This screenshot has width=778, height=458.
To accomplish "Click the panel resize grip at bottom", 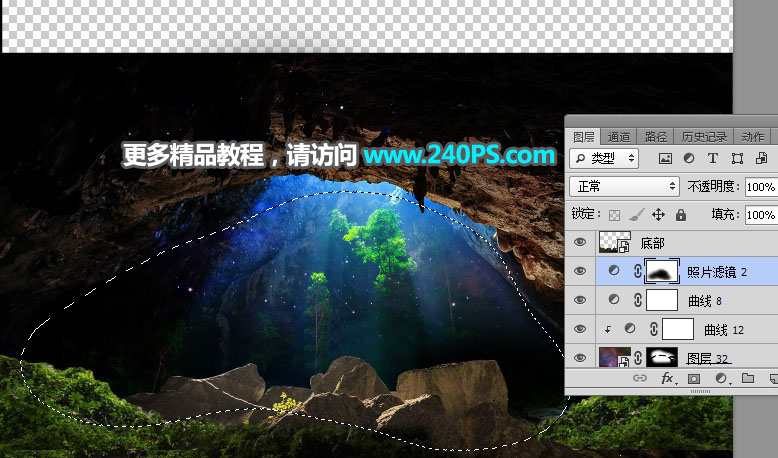I will pyautogui.click(x=700, y=392).
